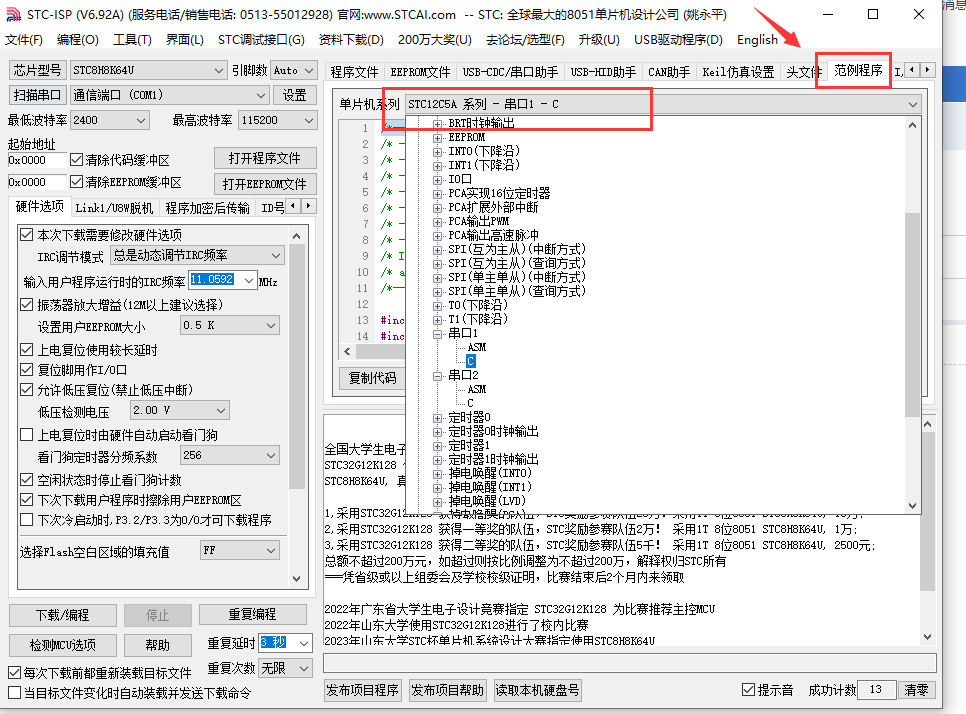Enable 当目标文件变化时自动装载 checkbox

click(x=14, y=692)
